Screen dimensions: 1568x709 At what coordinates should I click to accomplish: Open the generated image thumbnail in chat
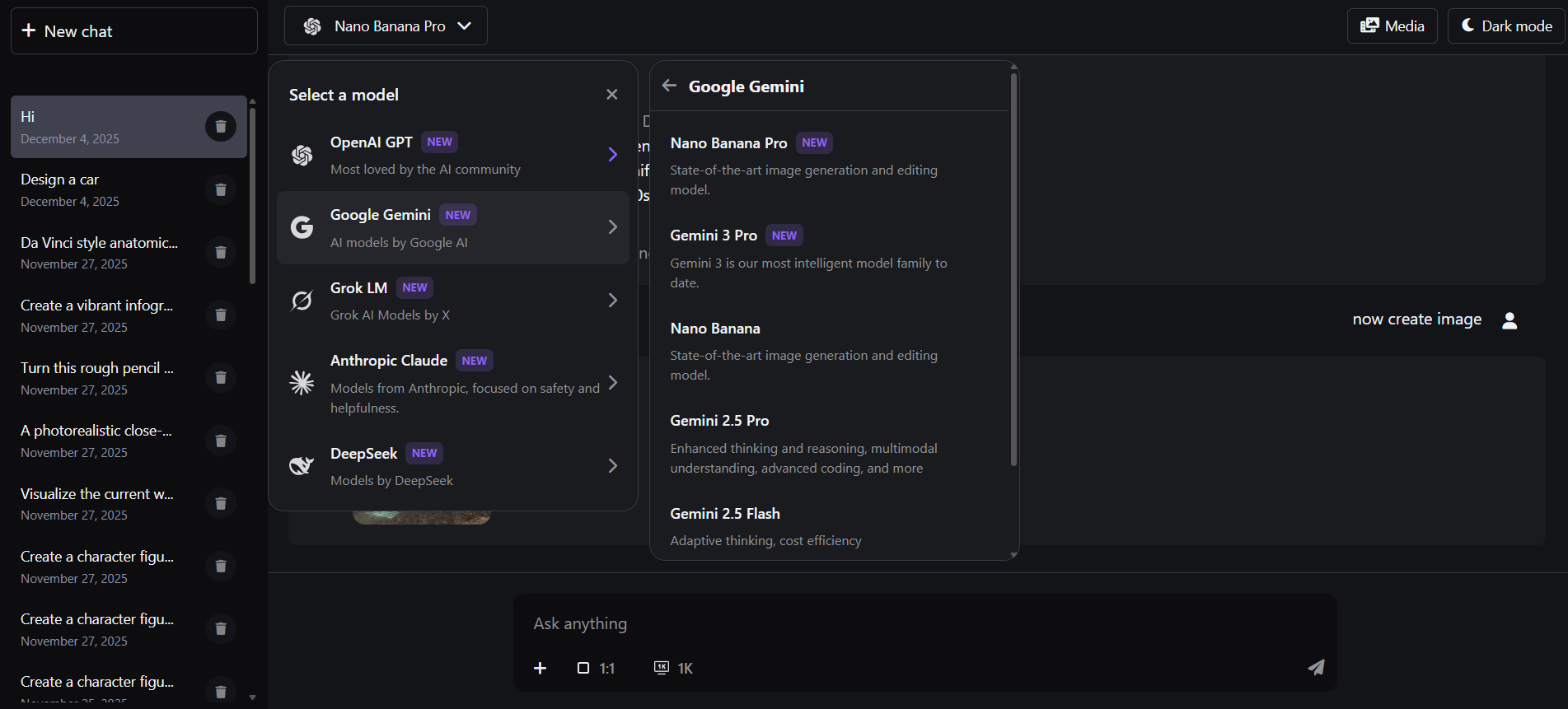coord(422,517)
